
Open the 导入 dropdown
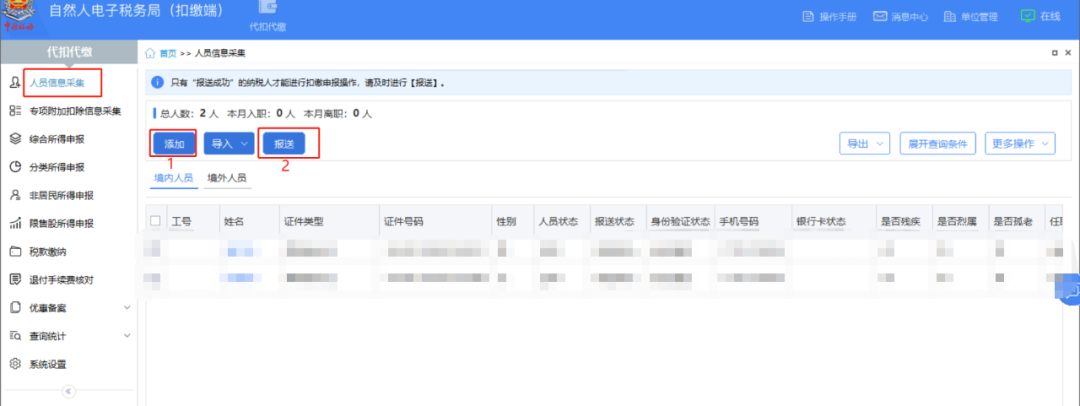pyautogui.click(x=229, y=144)
